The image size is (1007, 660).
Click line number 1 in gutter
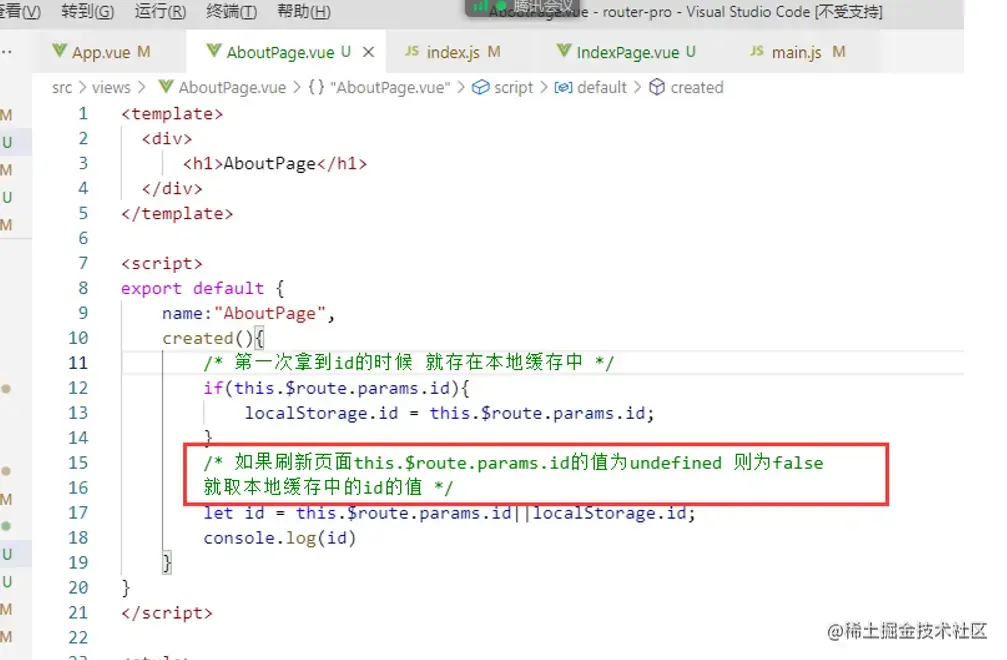point(83,114)
